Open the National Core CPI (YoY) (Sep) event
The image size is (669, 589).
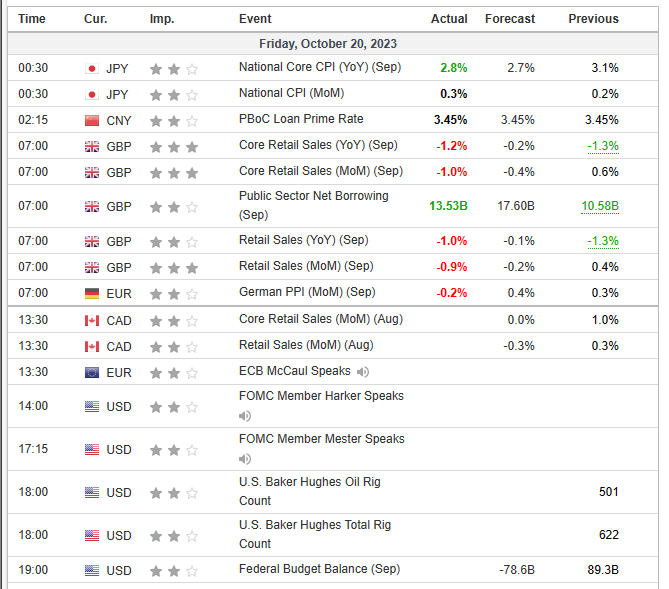point(318,68)
